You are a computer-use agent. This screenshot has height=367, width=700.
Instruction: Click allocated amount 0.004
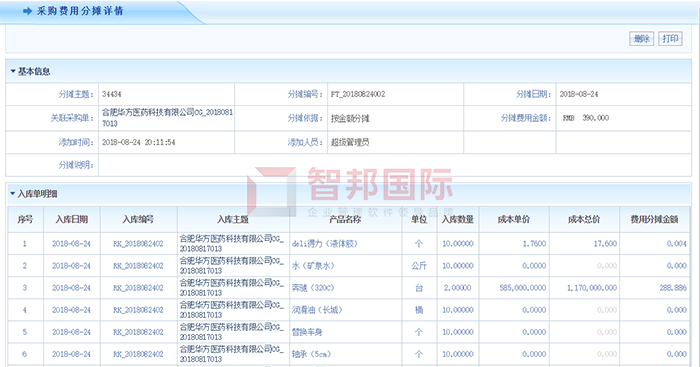click(677, 244)
